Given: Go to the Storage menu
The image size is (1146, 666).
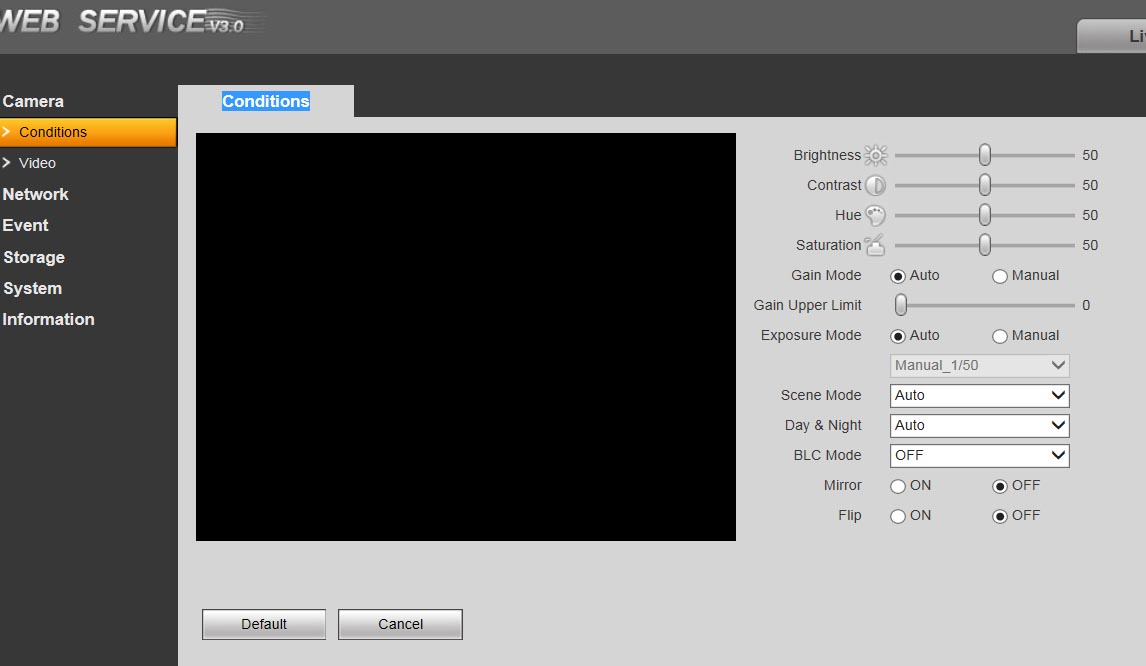Looking at the screenshot, I should (x=33, y=257).
